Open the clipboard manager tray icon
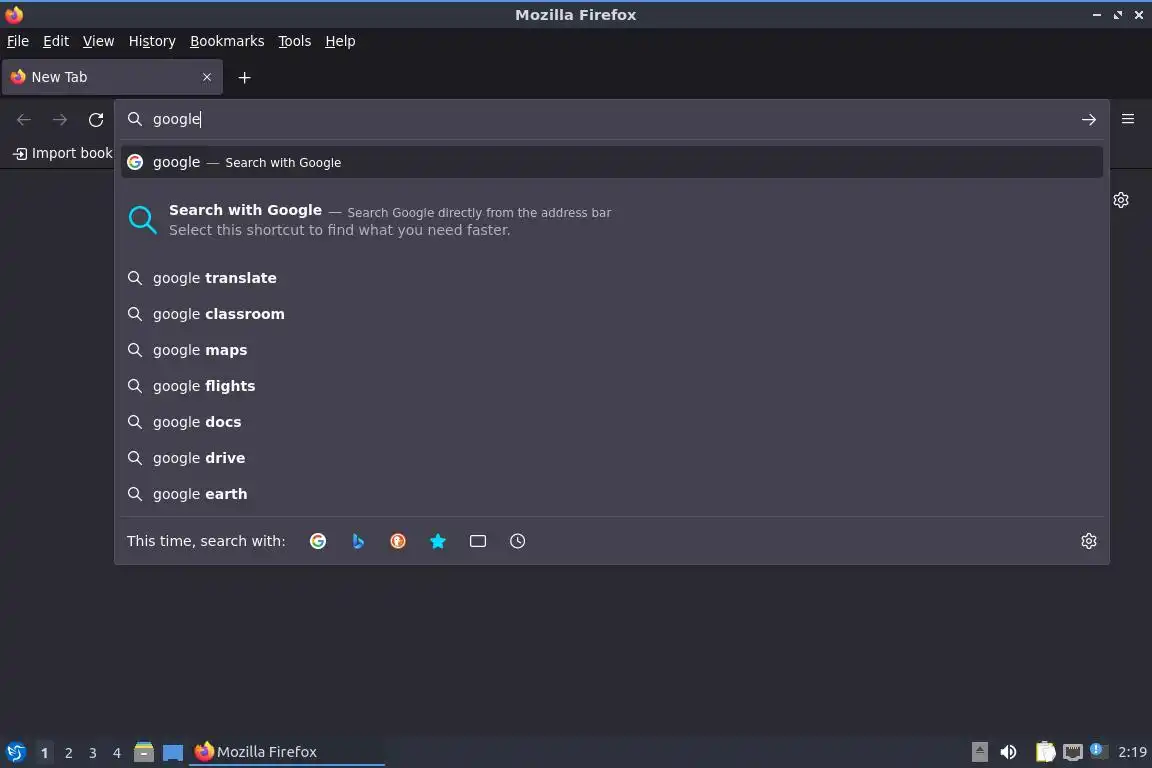 pyautogui.click(x=1045, y=752)
